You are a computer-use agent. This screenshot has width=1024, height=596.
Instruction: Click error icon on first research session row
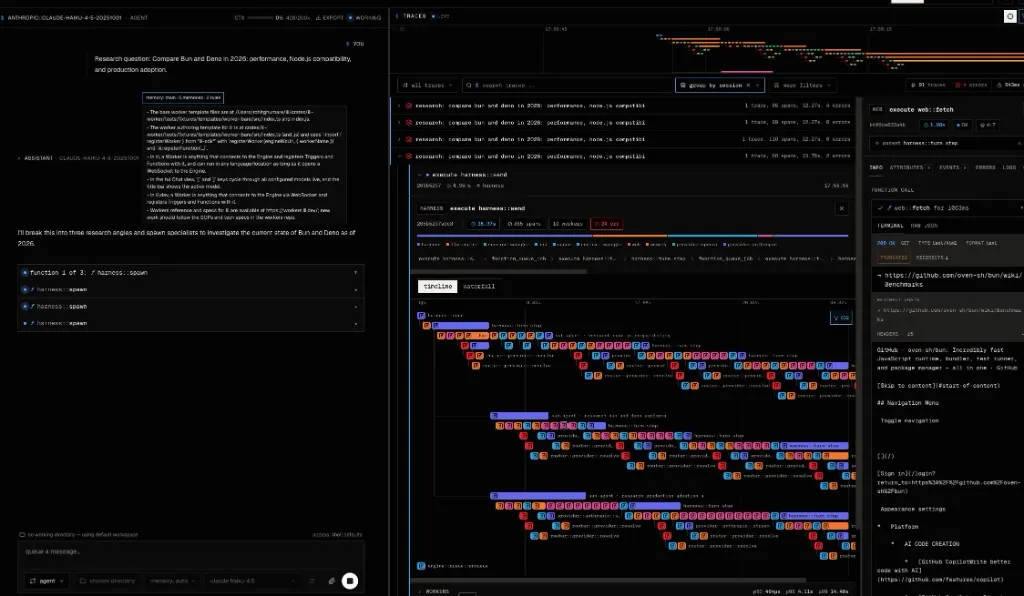(x=409, y=106)
